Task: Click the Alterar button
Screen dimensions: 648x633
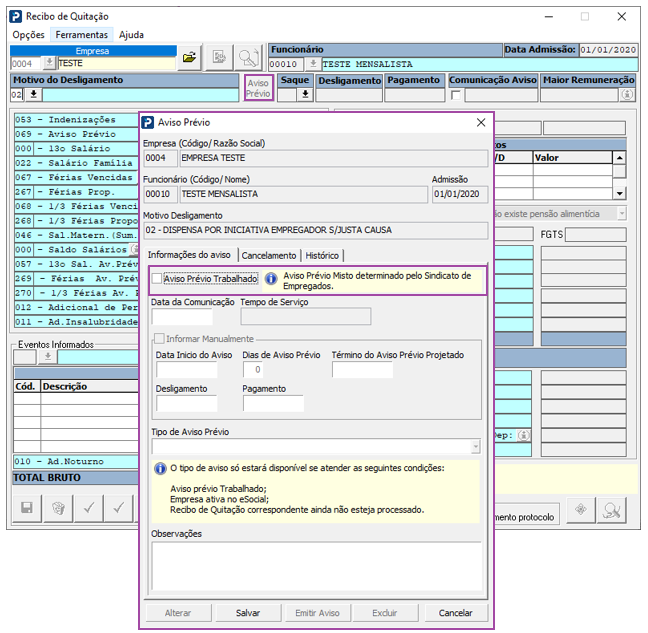Action: pyautogui.click(x=178, y=613)
